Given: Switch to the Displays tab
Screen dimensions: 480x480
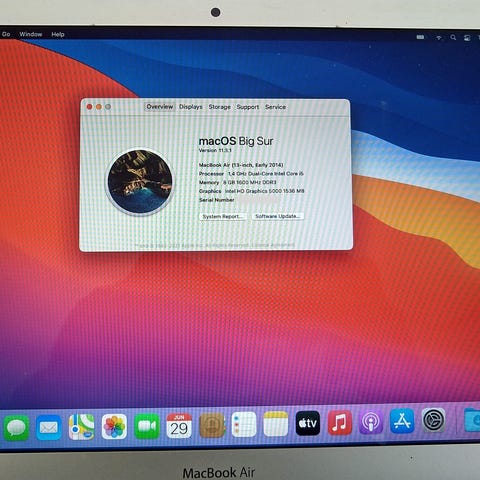Looking at the screenshot, I should [x=191, y=107].
